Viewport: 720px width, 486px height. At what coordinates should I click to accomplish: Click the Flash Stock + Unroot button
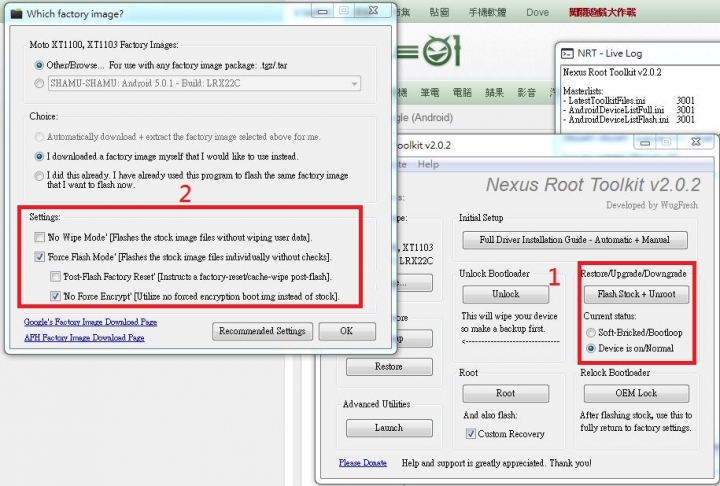636,294
